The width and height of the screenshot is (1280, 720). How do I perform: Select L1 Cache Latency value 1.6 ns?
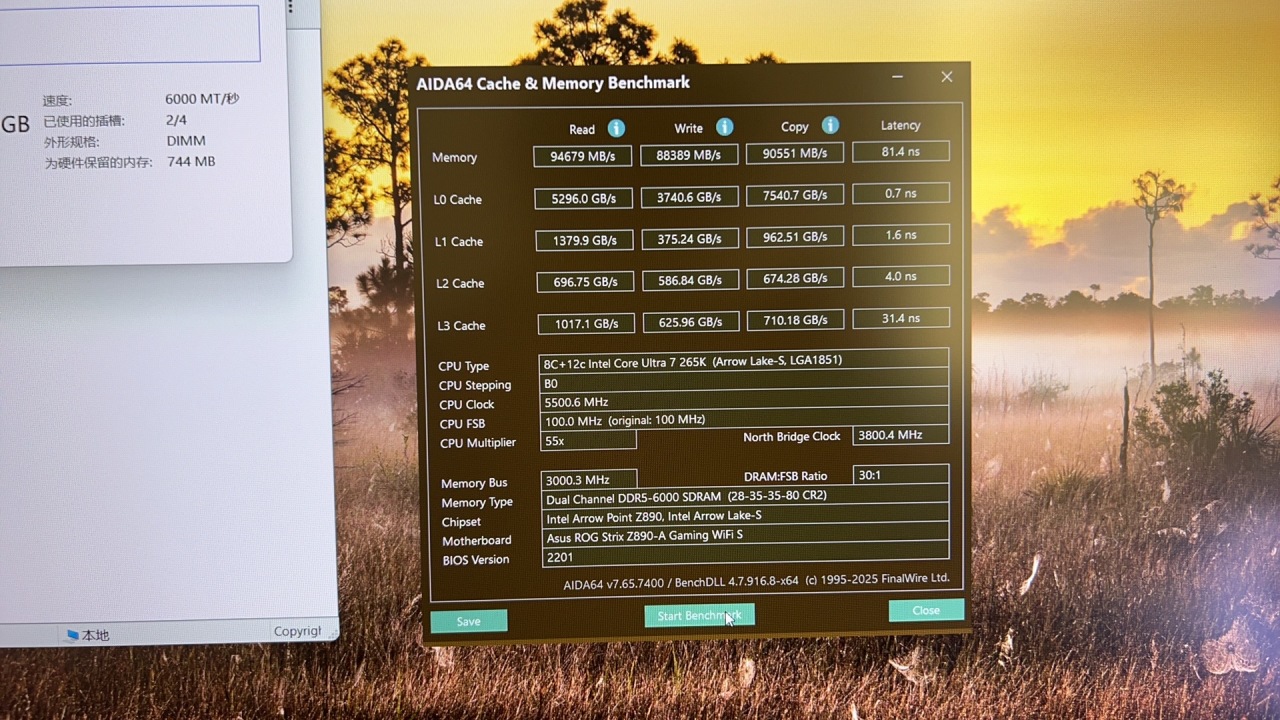click(x=901, y=235)
